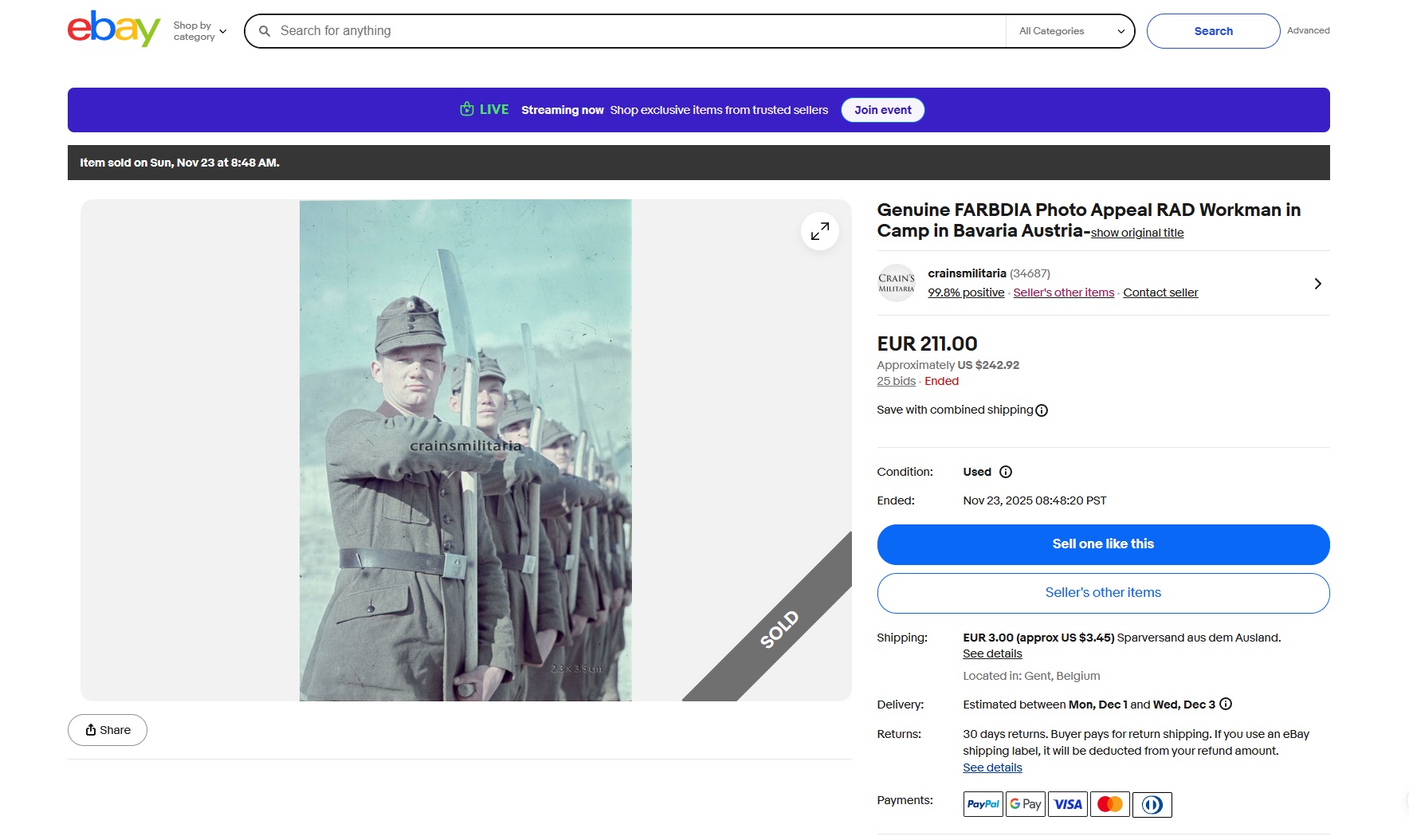Image resolution: width=1409 pixels, height=840 pixels.
Task: Click show original title link
Action: click(1136, 233)
